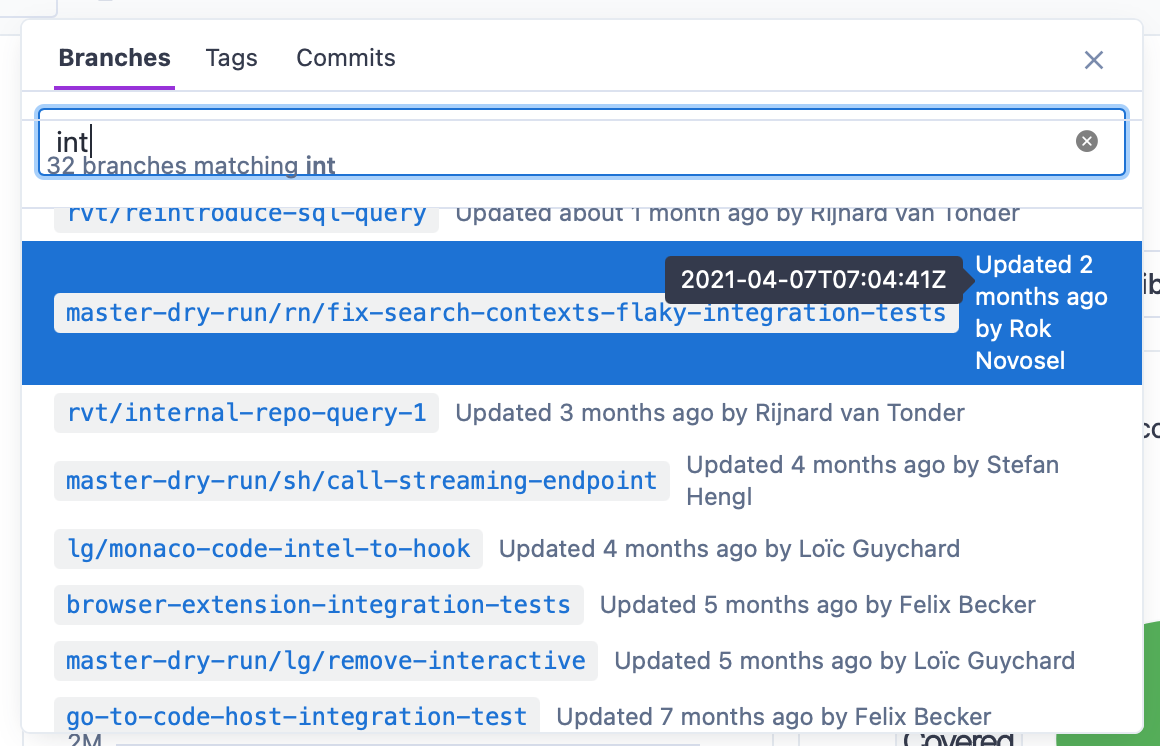
Task: Click the 2021-04-07T07:04:41Z timestamp tooltip
Action: pyautogui.click(x=813, y=280)
